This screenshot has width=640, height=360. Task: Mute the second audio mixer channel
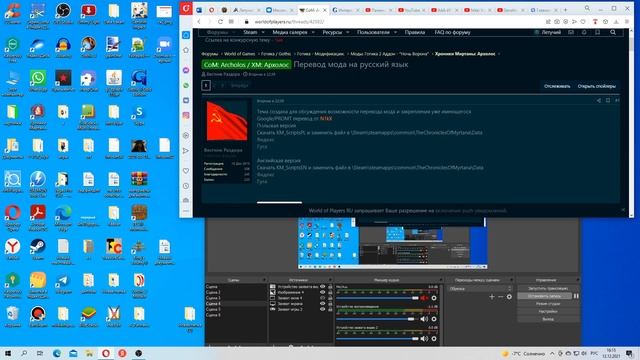pos(424,319)
